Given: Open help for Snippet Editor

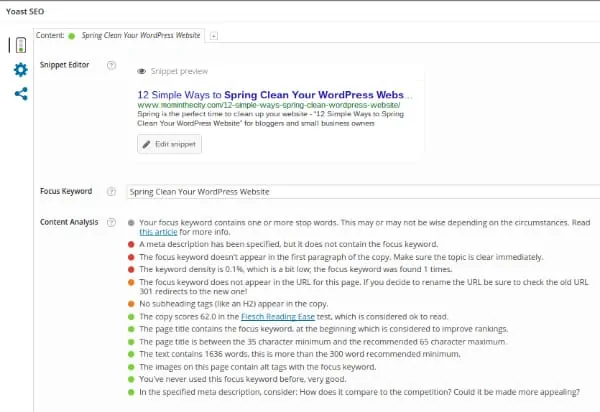Looking at the screenshot, I should [111, 65].
